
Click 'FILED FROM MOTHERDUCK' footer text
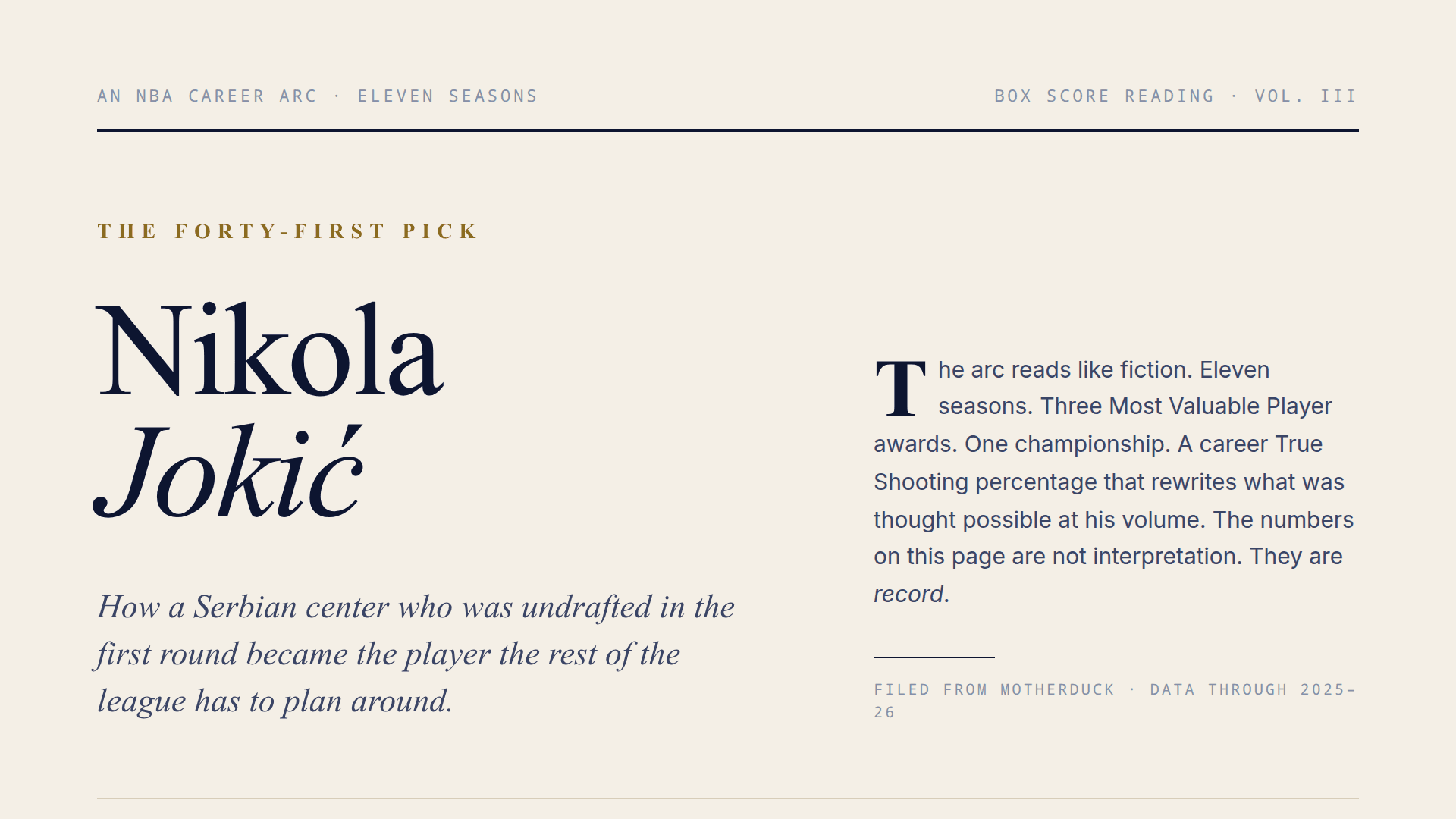(994, 690)
